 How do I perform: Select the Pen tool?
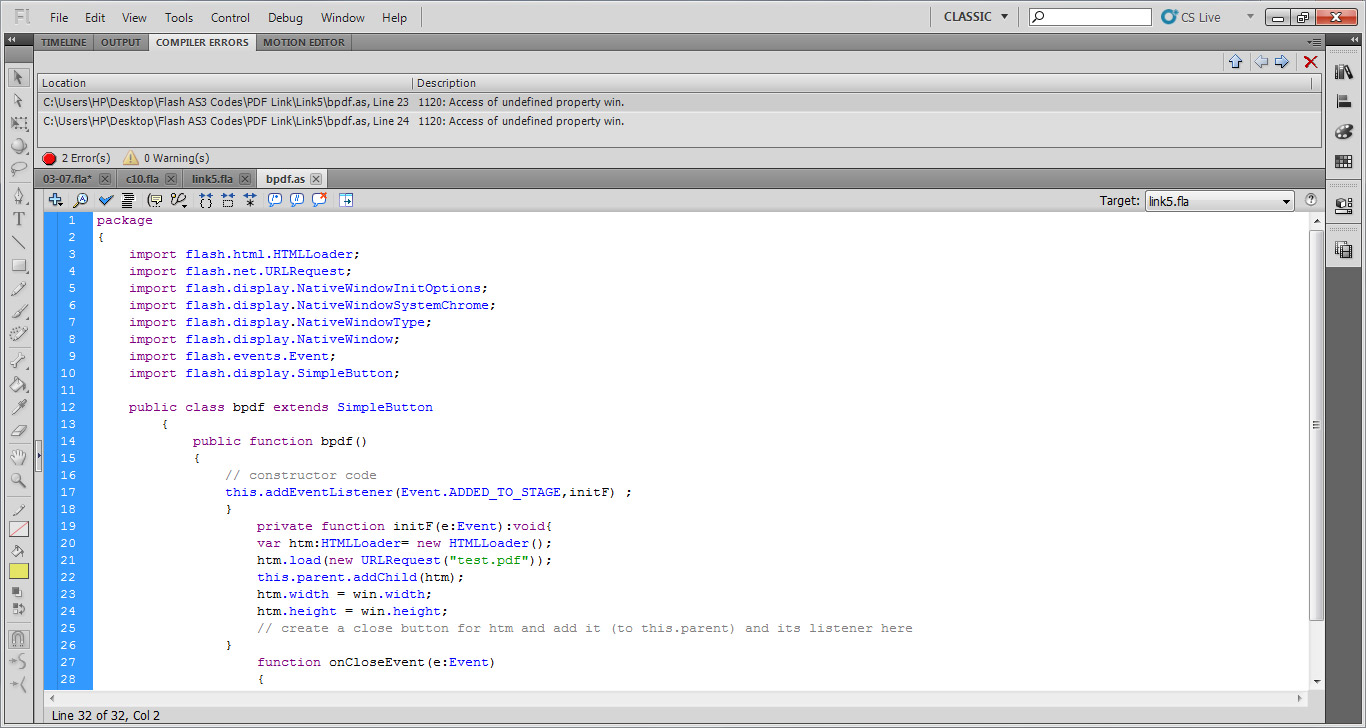[x=18, y=195]
